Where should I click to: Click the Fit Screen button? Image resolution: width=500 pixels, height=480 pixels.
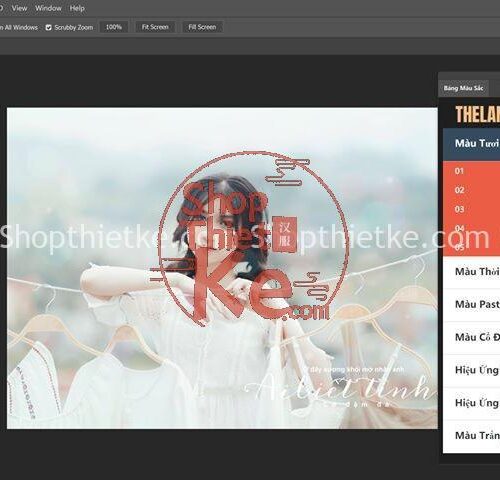pos(155,27)
